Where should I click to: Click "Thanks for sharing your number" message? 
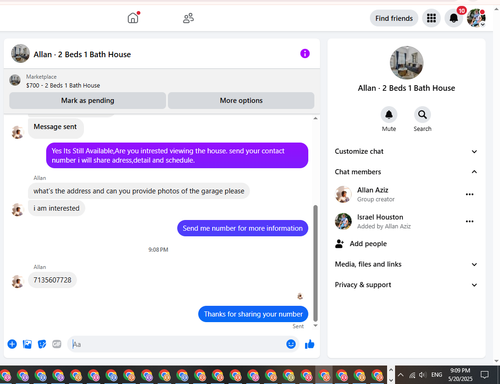(x=253, y=314)
